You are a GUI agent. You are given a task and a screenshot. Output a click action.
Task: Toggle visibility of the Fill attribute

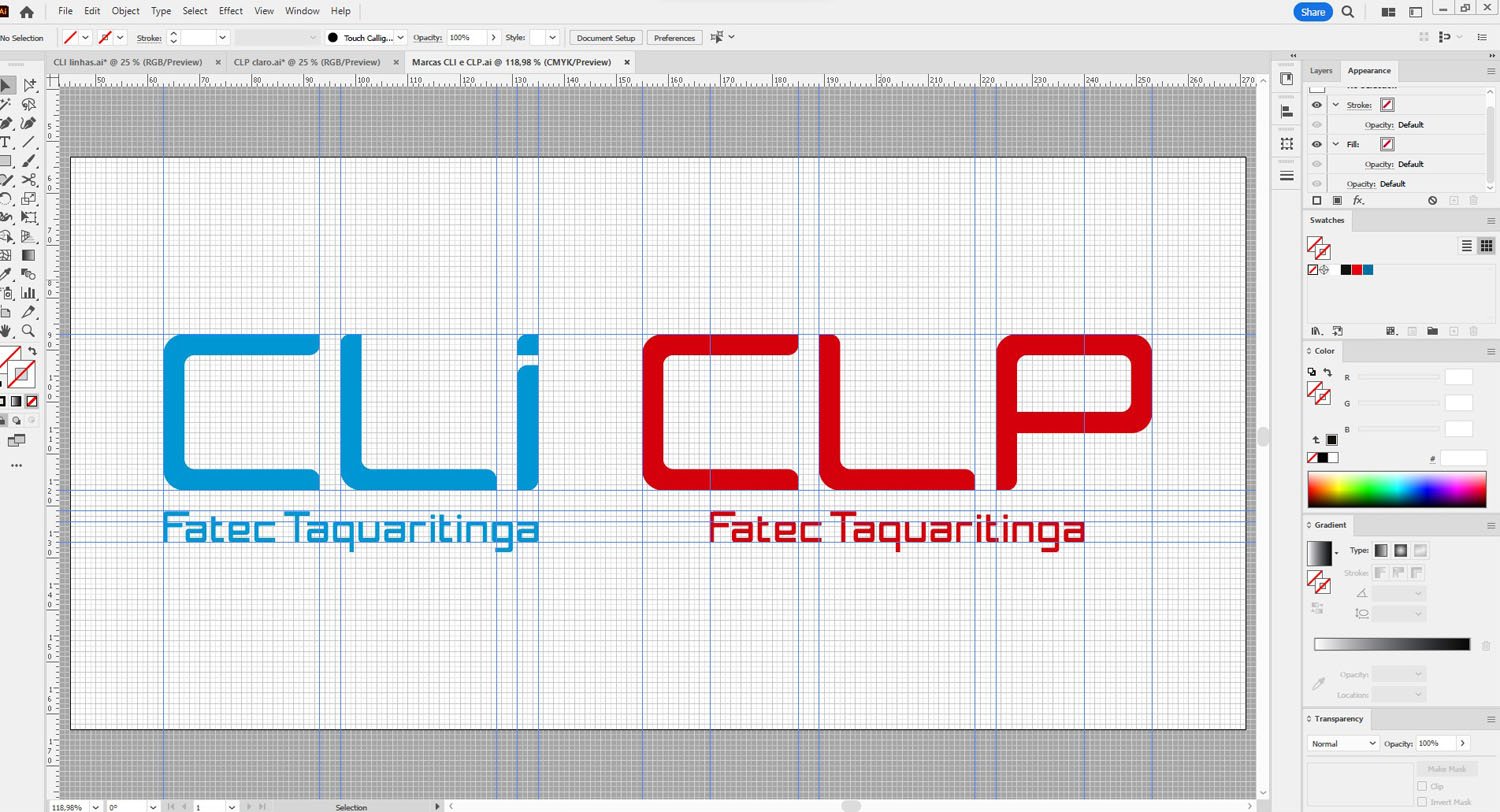1316,144
